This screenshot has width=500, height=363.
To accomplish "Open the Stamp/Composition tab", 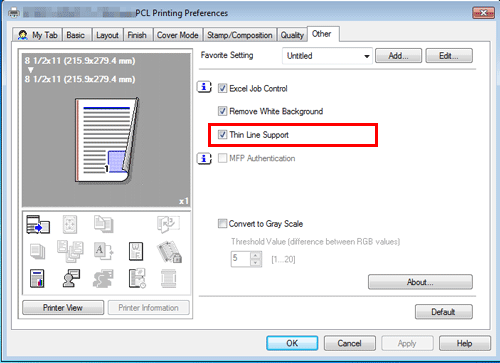I will click(x=240, y=35).
